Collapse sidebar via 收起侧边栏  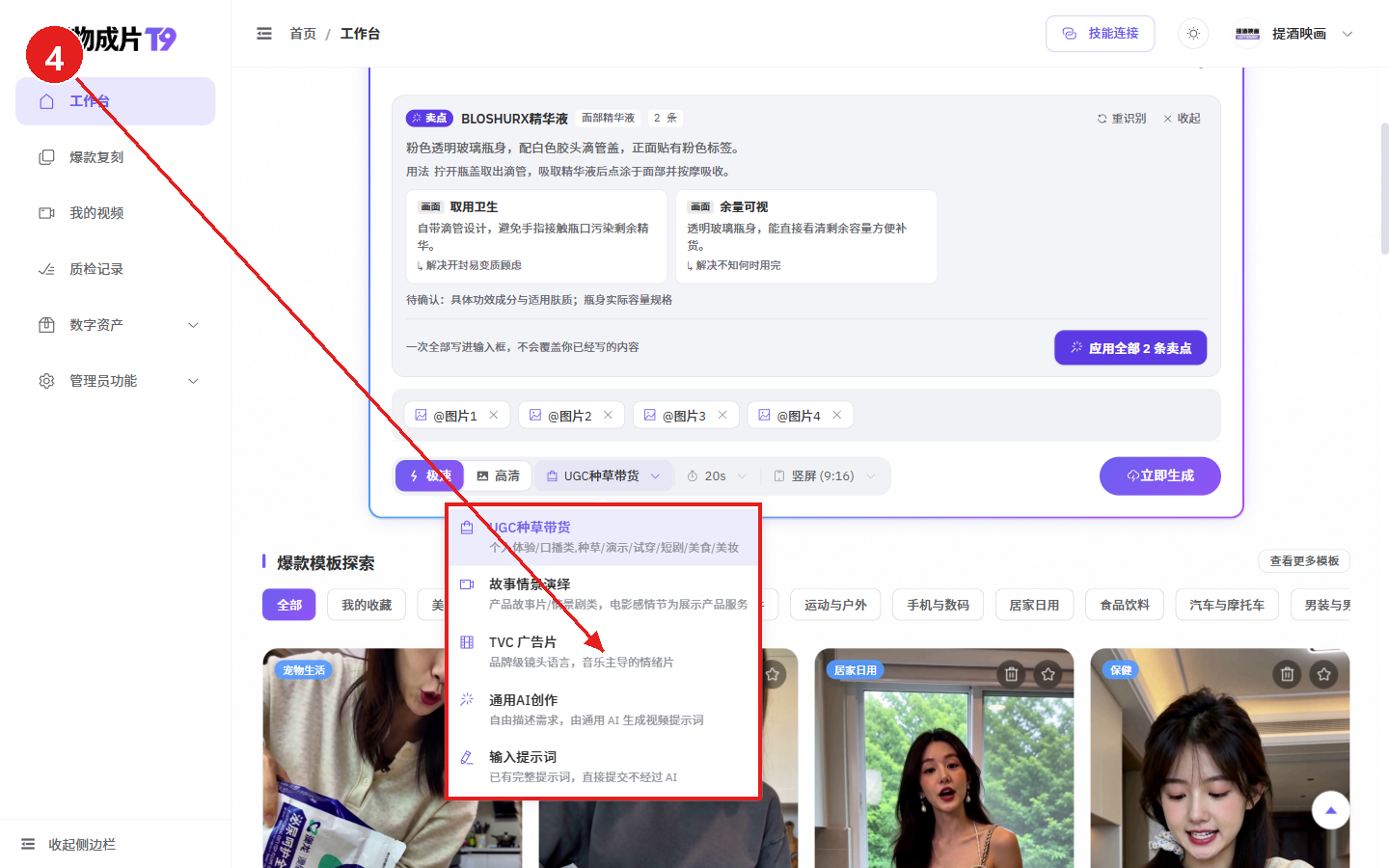pos(68,845)
